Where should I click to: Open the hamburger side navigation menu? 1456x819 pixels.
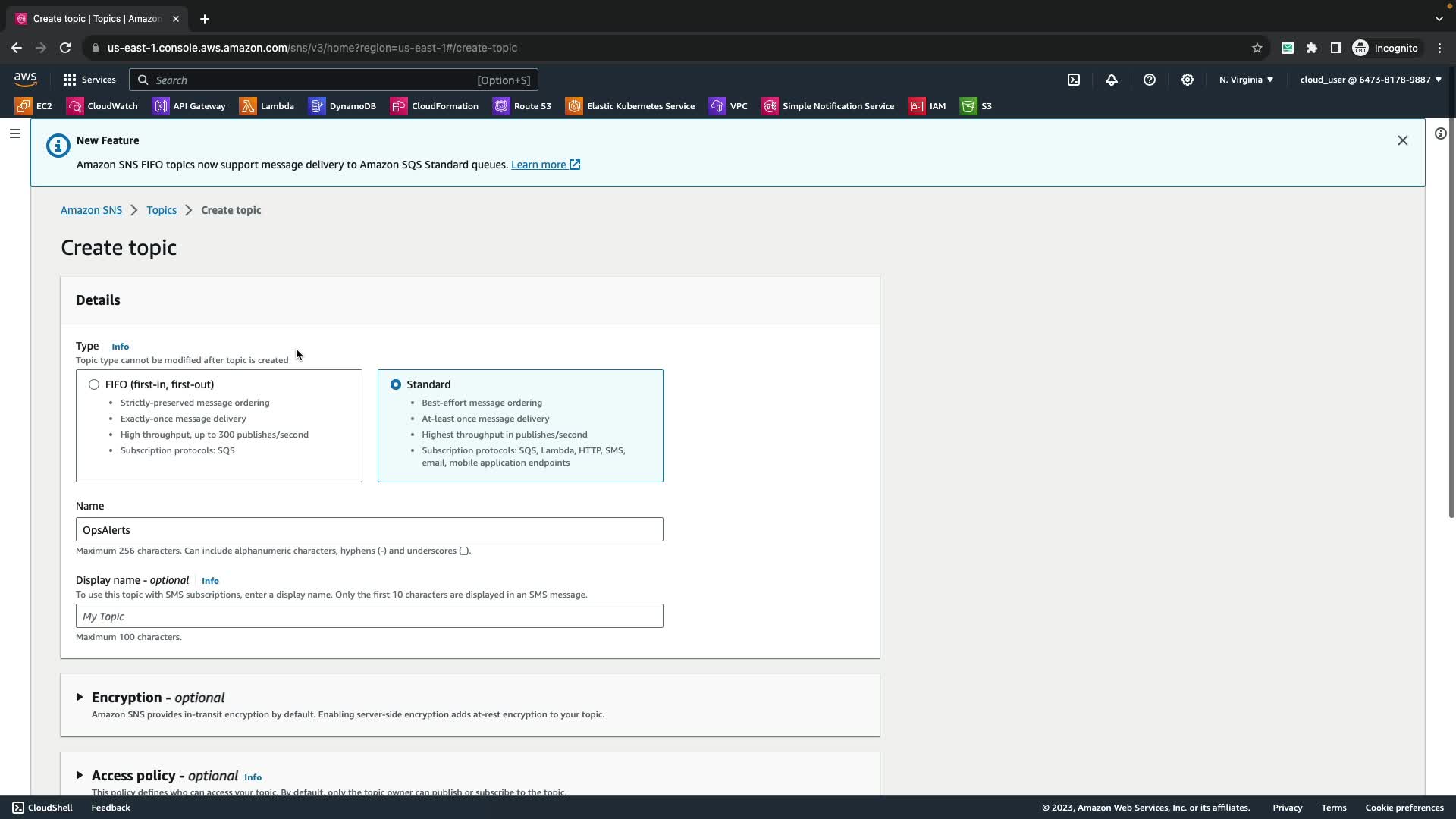pyautogui.click(x=15, y=133)
